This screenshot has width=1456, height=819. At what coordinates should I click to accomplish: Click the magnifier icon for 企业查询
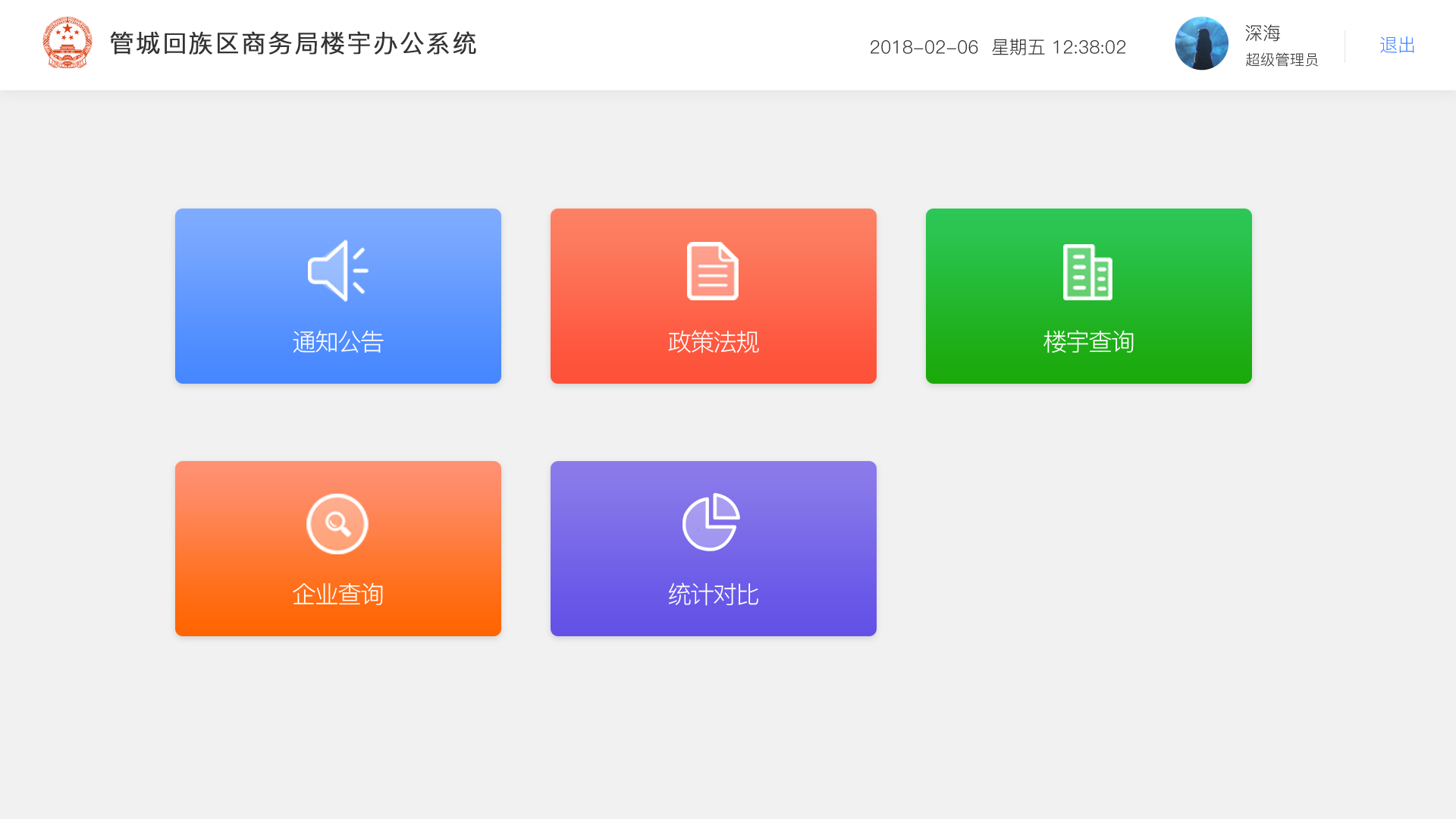tap(337, 523)
